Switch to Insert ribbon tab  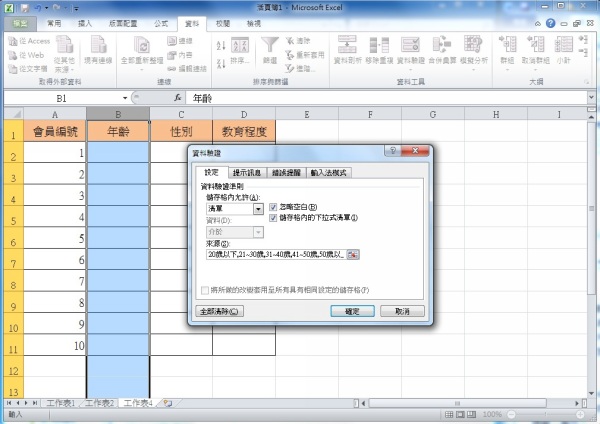(85, 24)
